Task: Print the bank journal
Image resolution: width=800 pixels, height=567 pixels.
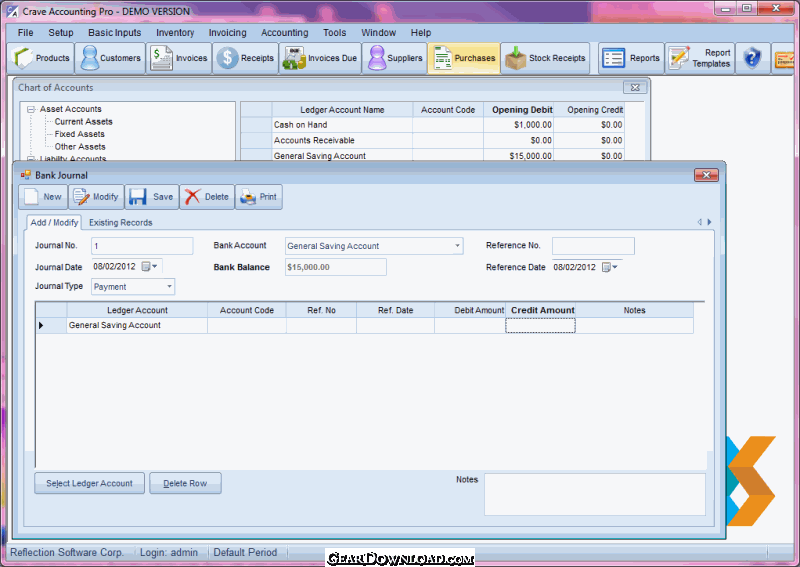Action: pyautogui.click(x=258, y=197)
